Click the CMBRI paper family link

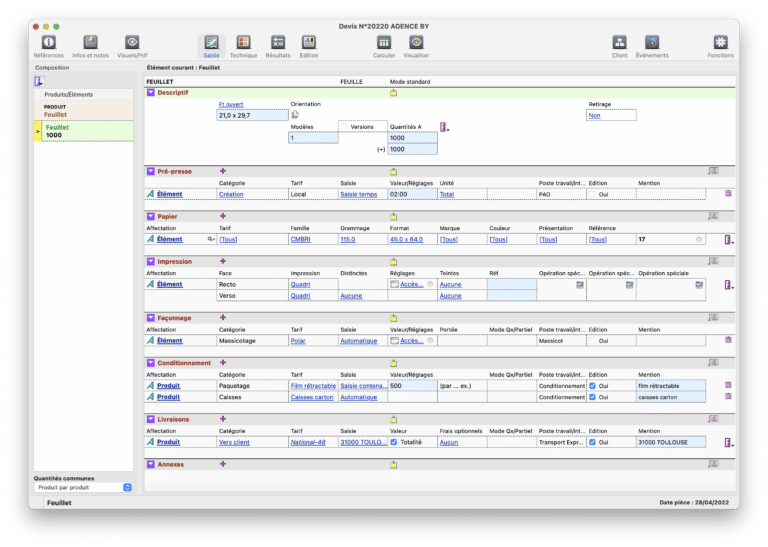[300, 240]
